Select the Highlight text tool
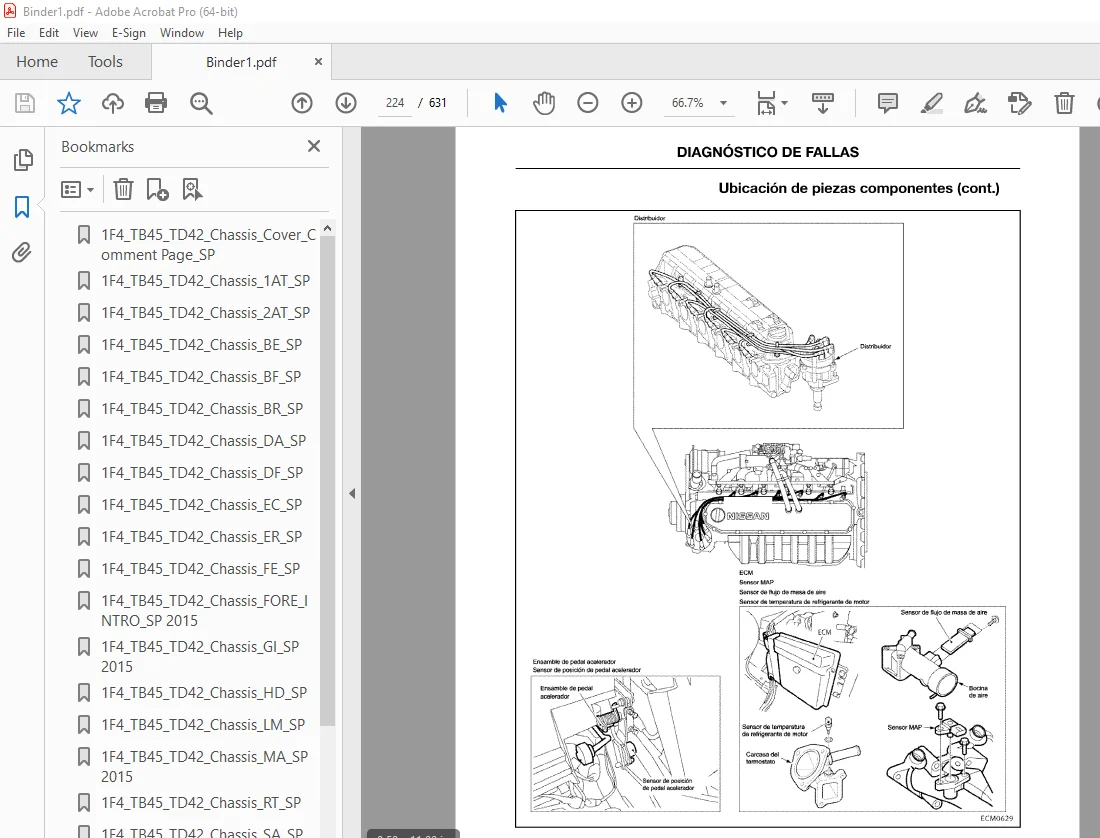1100x838 pixels. click(x=932, y=103)
